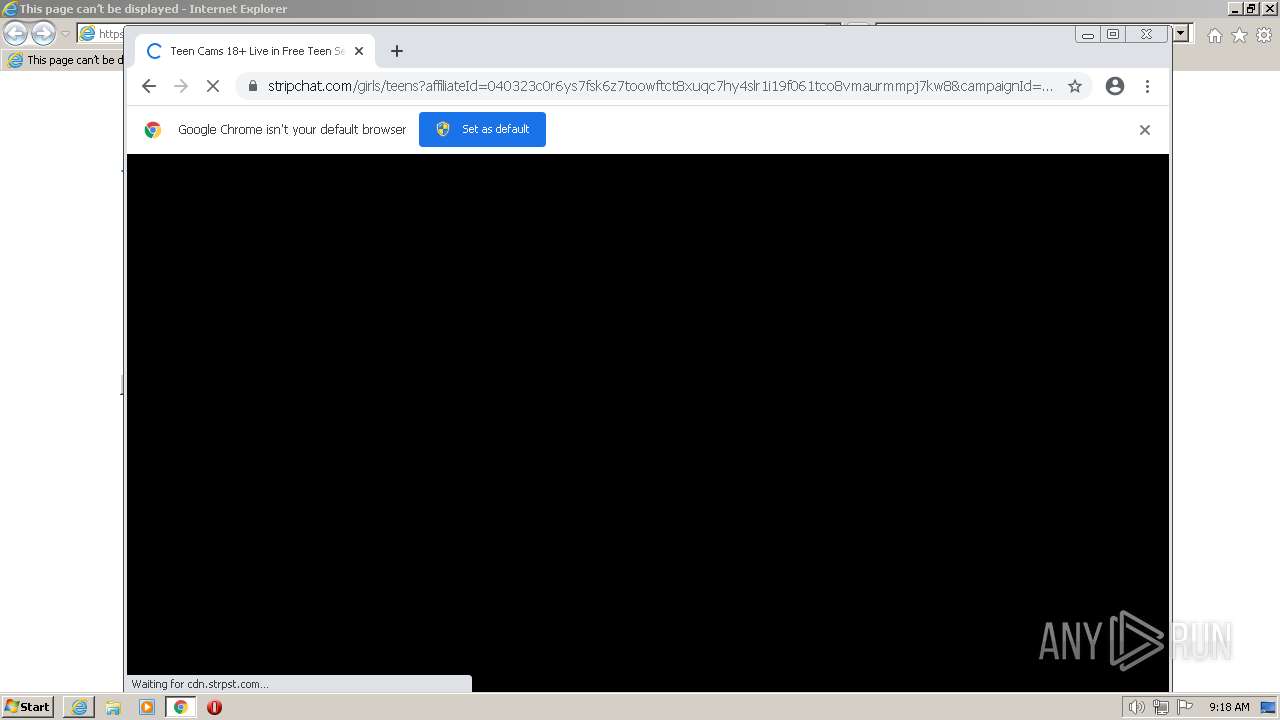Go back in Internet Explorer
This screenshot has height=720, width=1280.
pyautogui.click(x=15, y=34)
